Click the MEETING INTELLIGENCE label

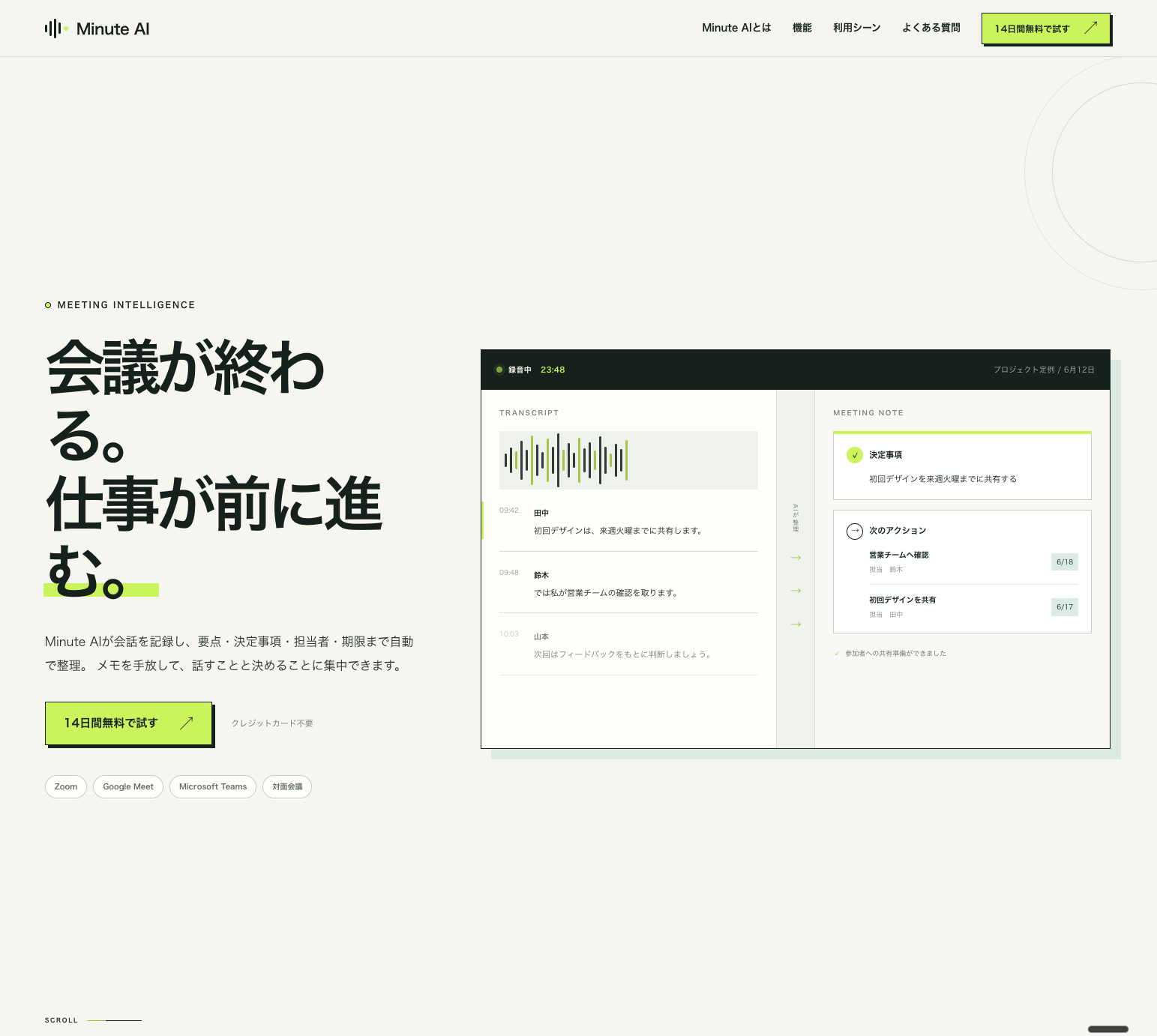point(126,305)
